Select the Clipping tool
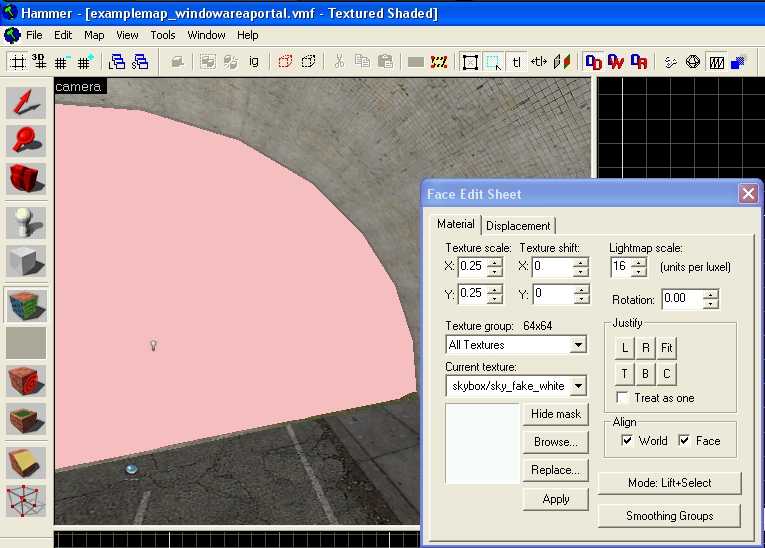Viewport: 765px width, 548px height. [26, 462]
